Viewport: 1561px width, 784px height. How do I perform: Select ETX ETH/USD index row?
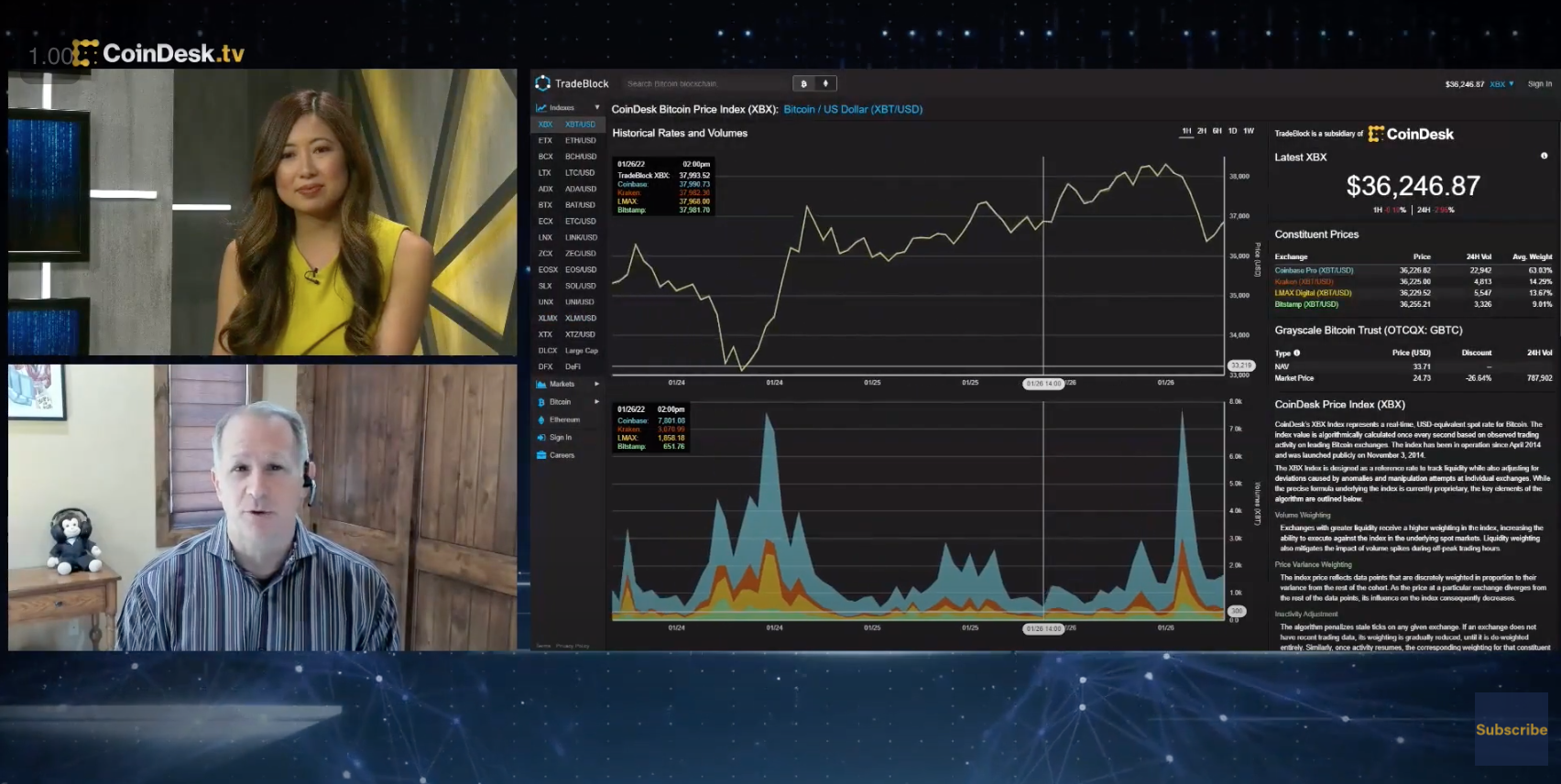coord(568,141)
